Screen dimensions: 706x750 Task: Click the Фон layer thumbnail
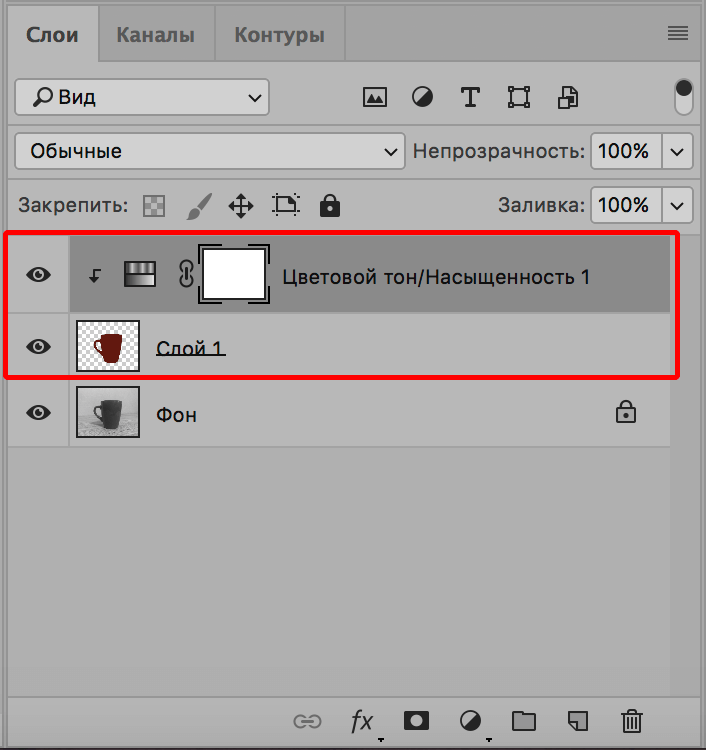[x=108, y=412]
